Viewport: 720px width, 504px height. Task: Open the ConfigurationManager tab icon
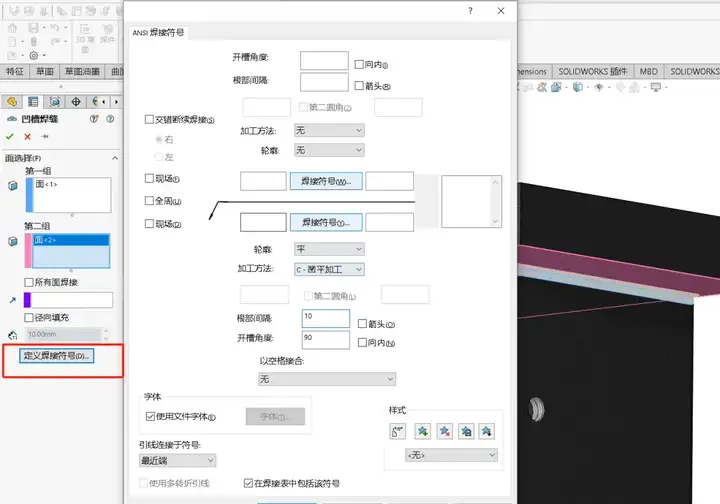pyautogui.click(x=54, y=102)
